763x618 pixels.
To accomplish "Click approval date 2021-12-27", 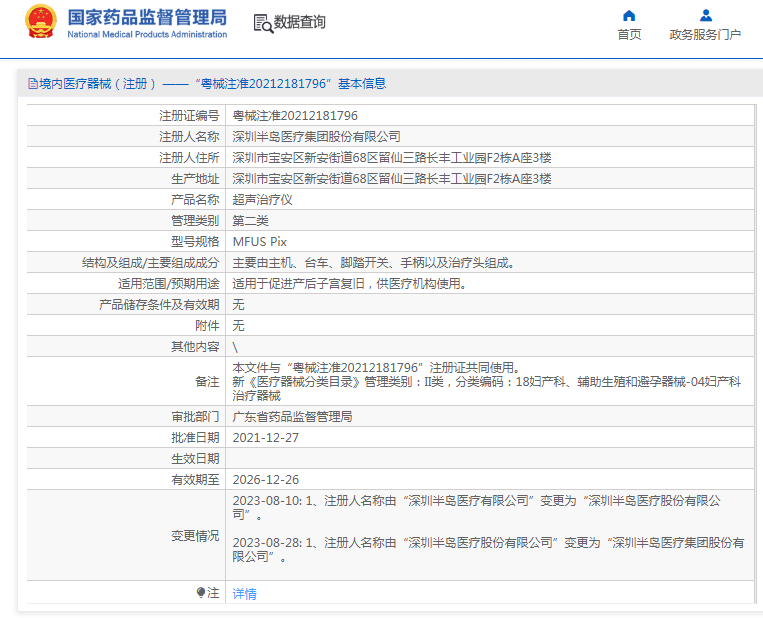I will click(266, 437).
